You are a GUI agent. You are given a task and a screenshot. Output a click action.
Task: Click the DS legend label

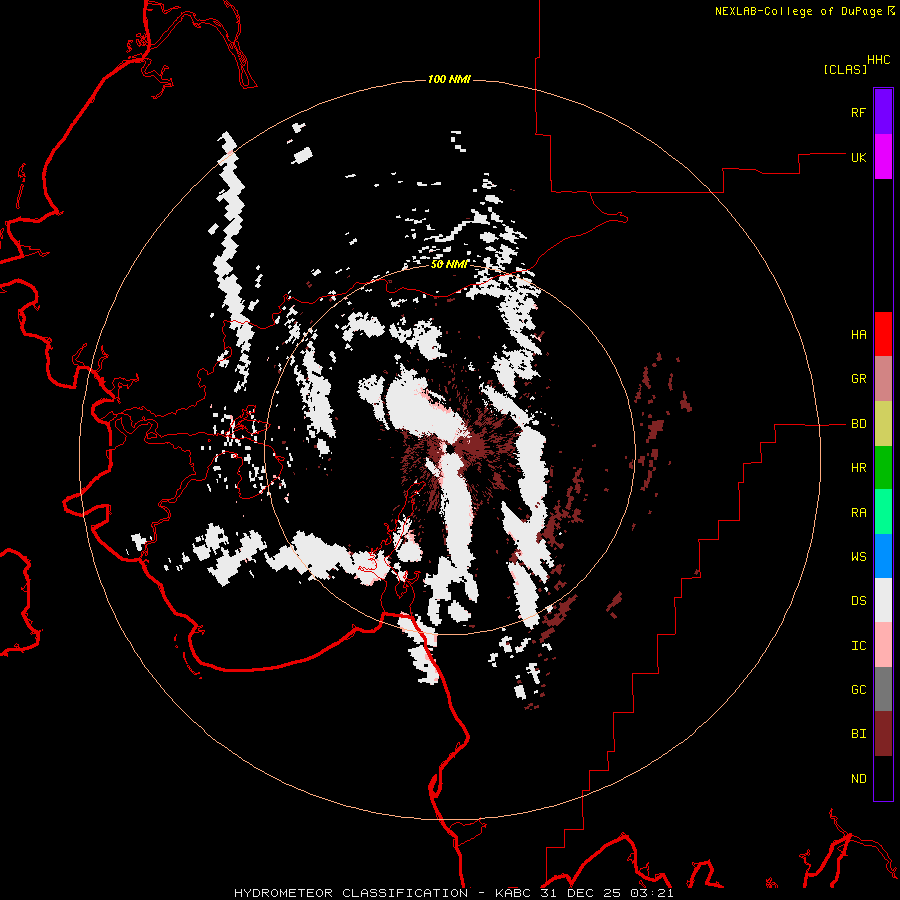[858, 601]
